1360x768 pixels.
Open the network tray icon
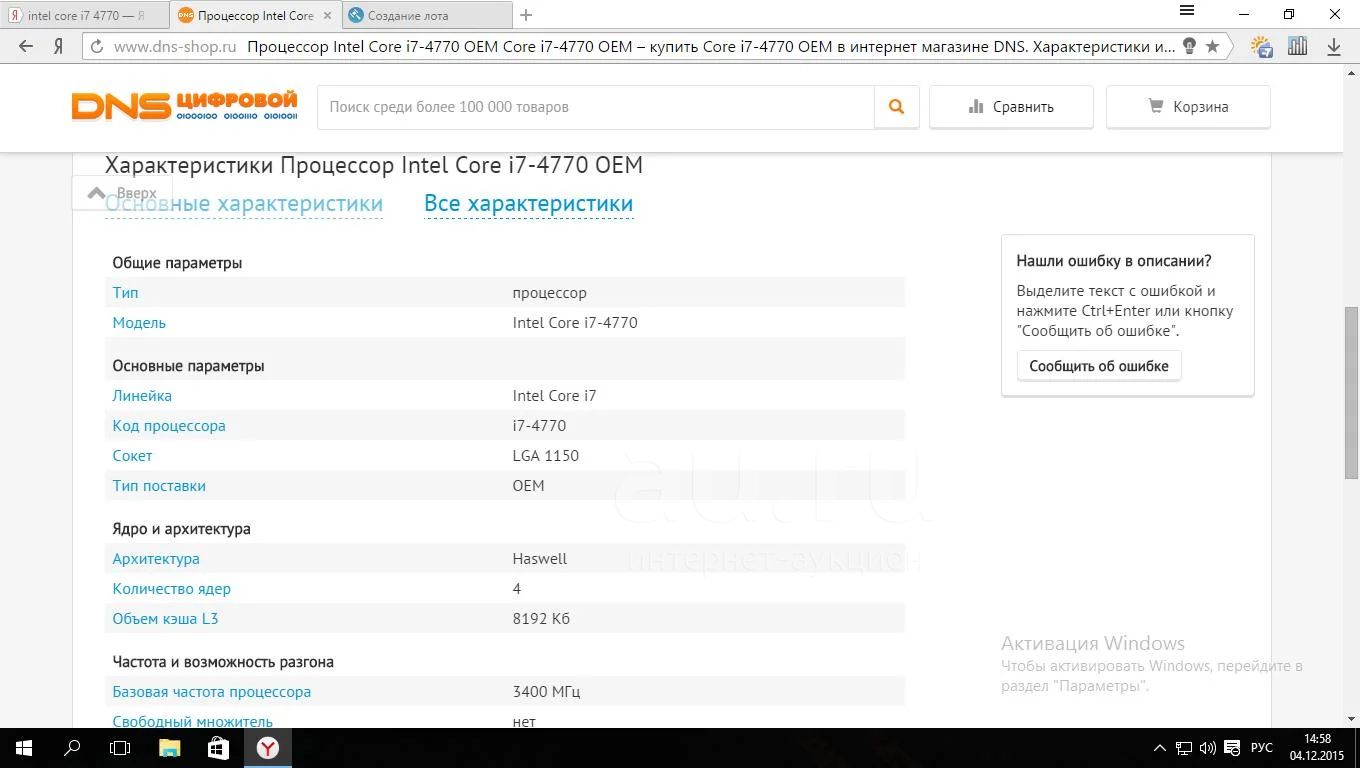click(x=1184, y=748)
